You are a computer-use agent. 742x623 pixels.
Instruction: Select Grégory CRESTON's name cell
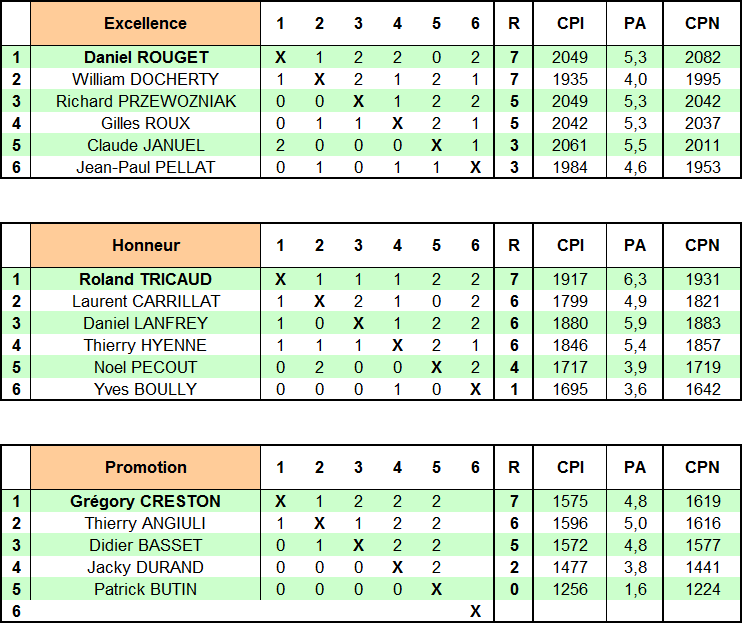click(x=145, y=501)
